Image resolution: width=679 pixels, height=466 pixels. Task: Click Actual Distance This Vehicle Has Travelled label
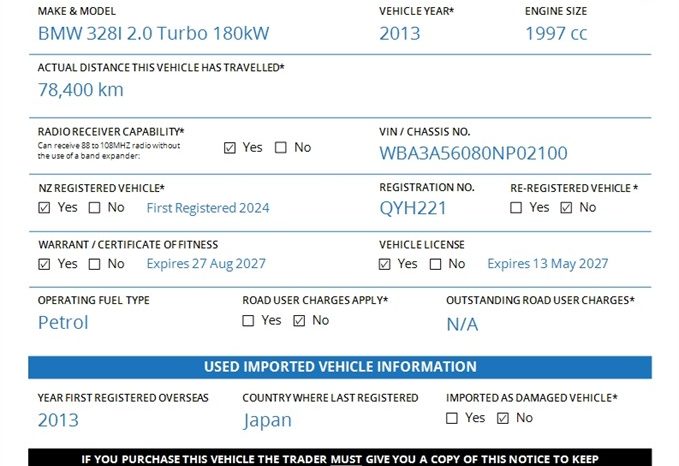161,68
